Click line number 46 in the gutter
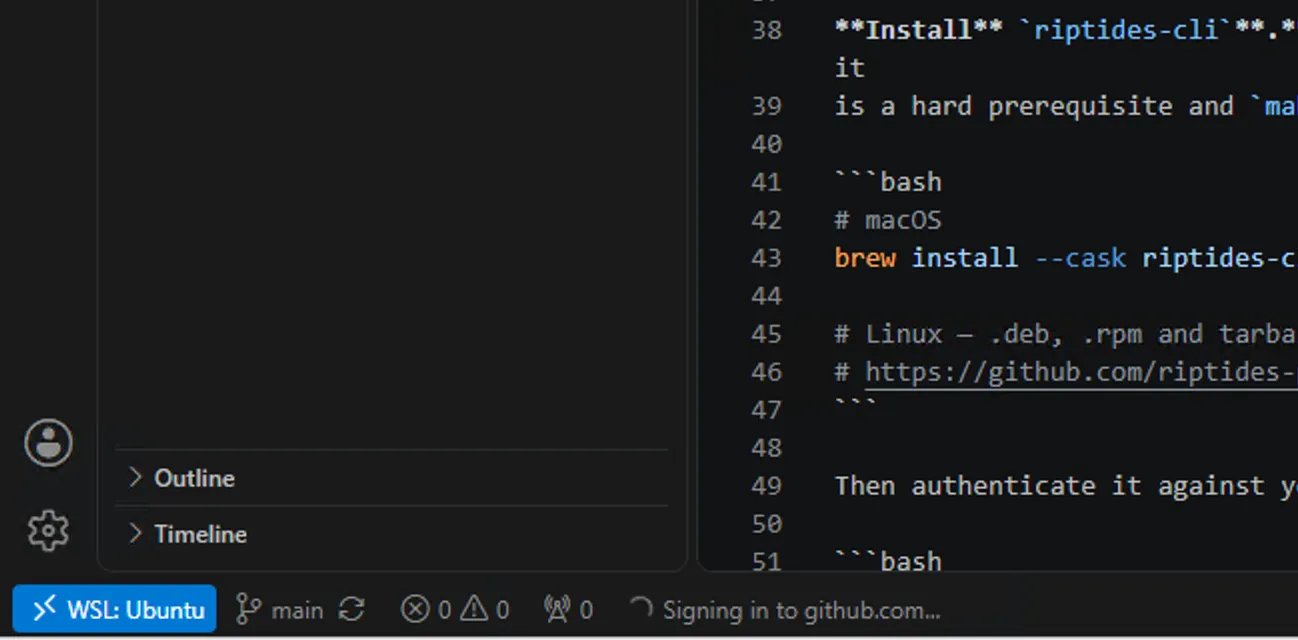 tap(766, 372)
